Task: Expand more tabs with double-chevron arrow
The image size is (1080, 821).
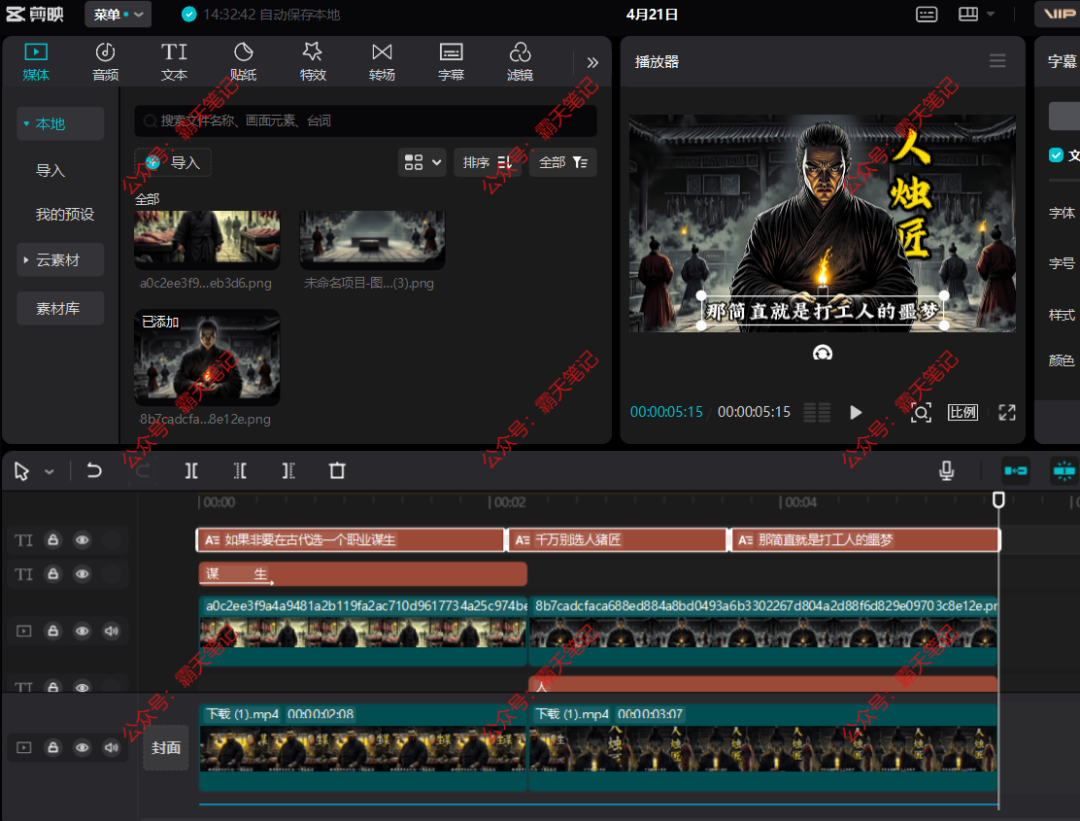Action: (x=592, y=63)
